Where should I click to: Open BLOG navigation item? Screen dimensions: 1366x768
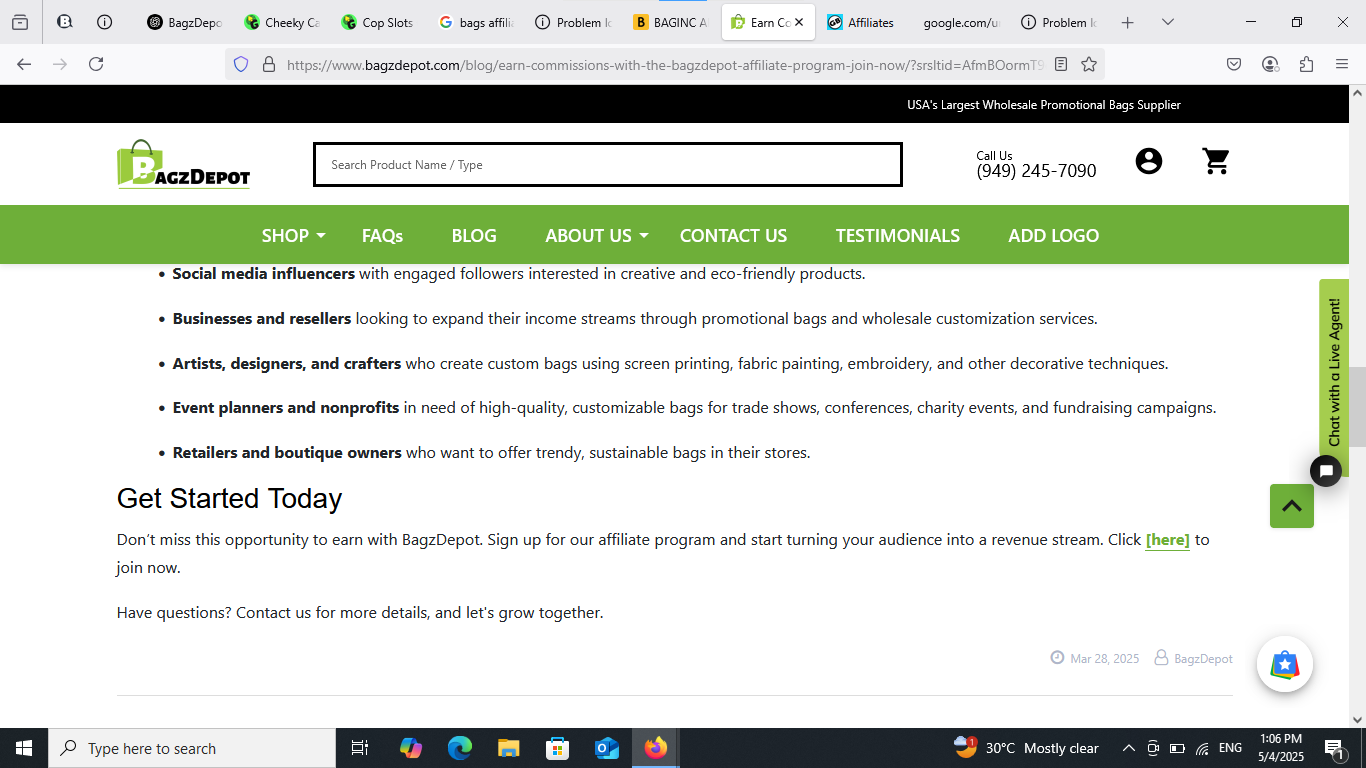474,235
